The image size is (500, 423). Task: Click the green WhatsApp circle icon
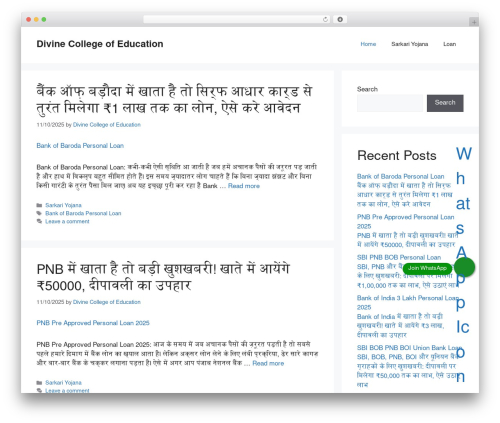coord(464,267)
